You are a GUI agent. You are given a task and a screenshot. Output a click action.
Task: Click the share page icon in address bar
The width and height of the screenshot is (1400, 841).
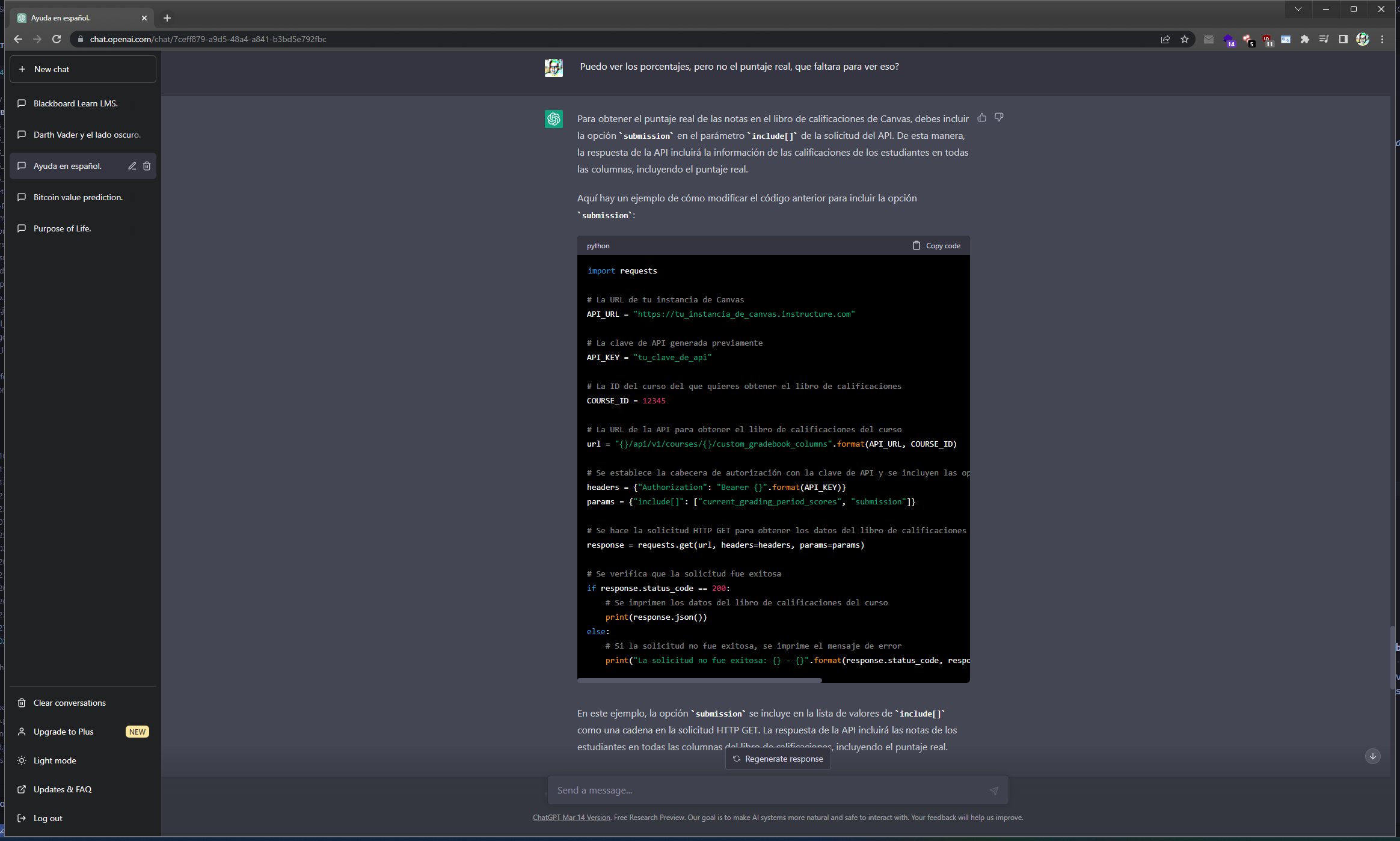point(1165,39)
